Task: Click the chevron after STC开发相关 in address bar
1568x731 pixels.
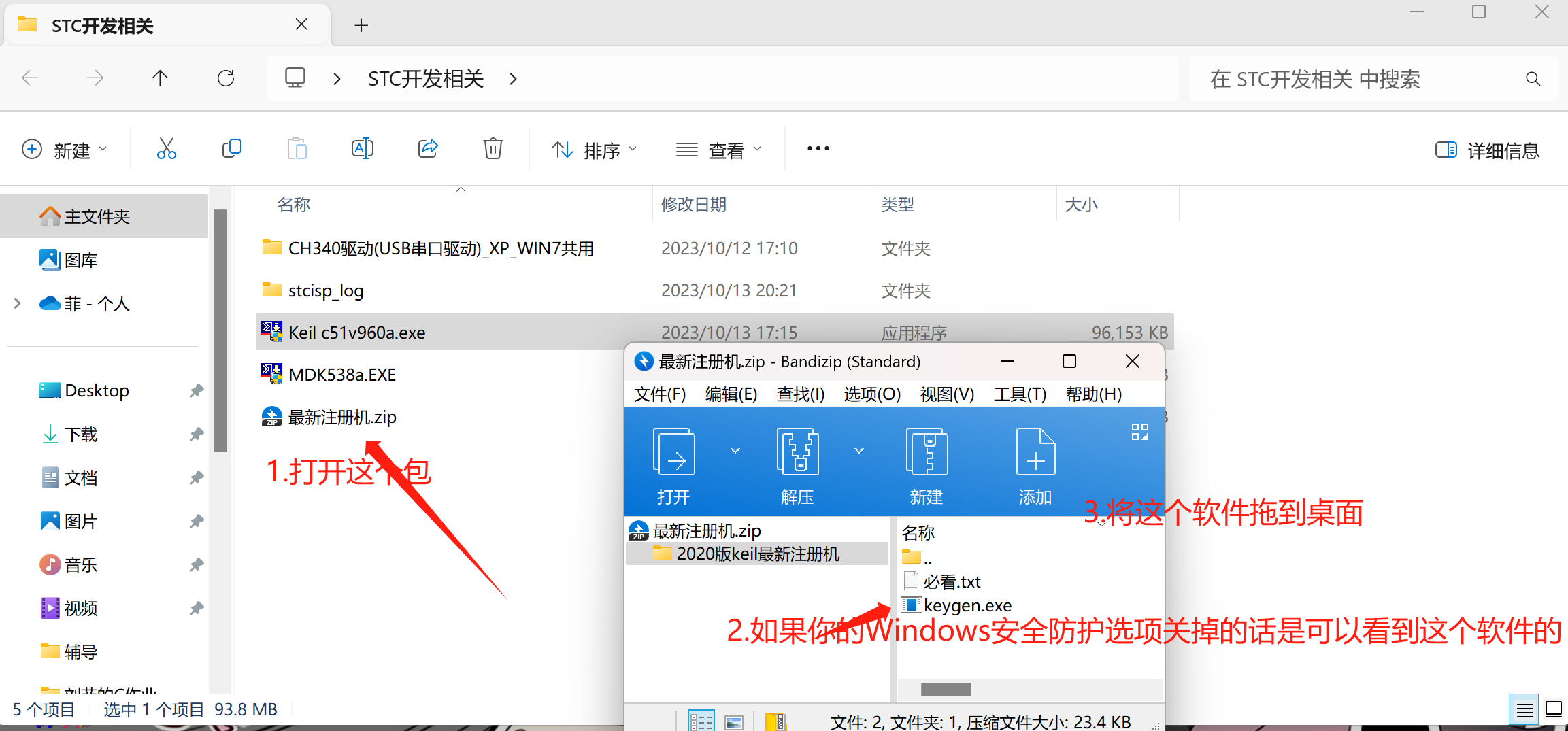Action: click(x=513, y=79)
